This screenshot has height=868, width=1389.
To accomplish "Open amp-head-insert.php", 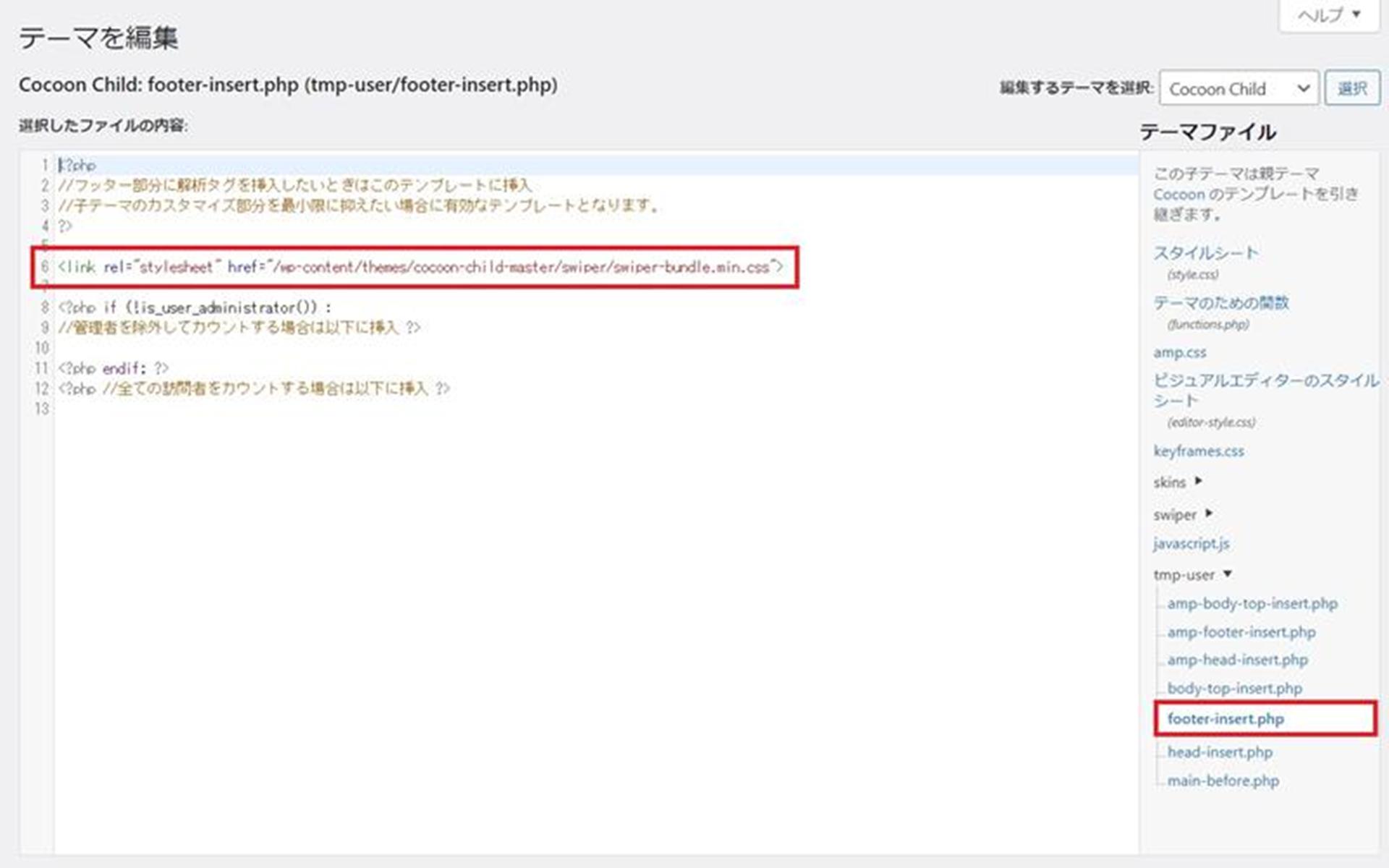I will [1237, 660].
